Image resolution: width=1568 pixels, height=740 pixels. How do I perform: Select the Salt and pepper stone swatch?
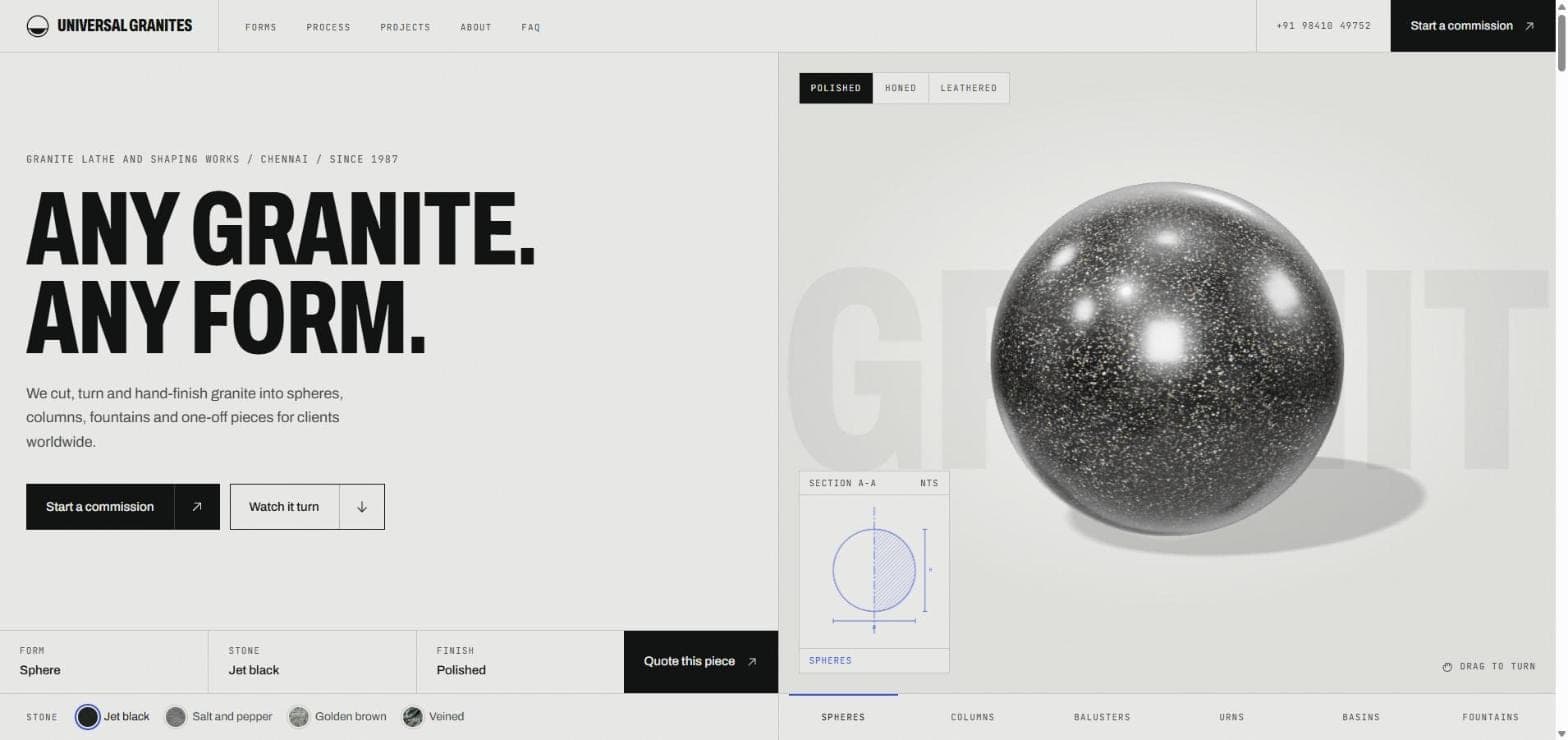tap(176, 716)
